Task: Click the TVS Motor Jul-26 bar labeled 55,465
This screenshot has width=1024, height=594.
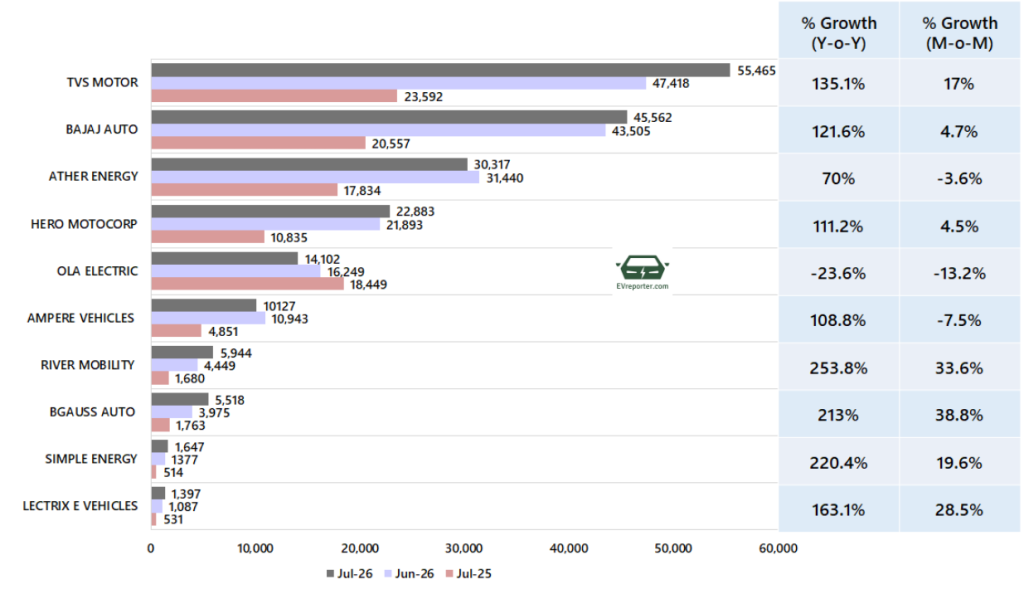Action: (441, 70)
